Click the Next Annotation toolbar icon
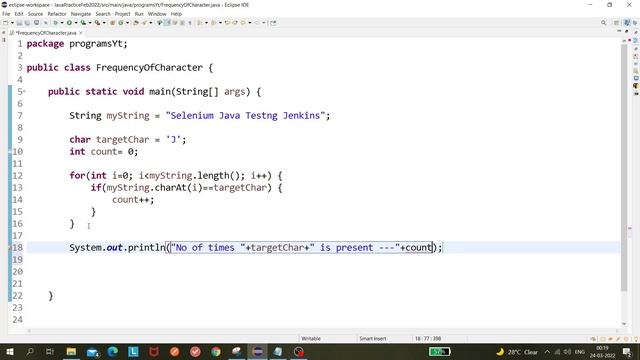This screenshot has width=640, height=360. [x=200, y=23]
